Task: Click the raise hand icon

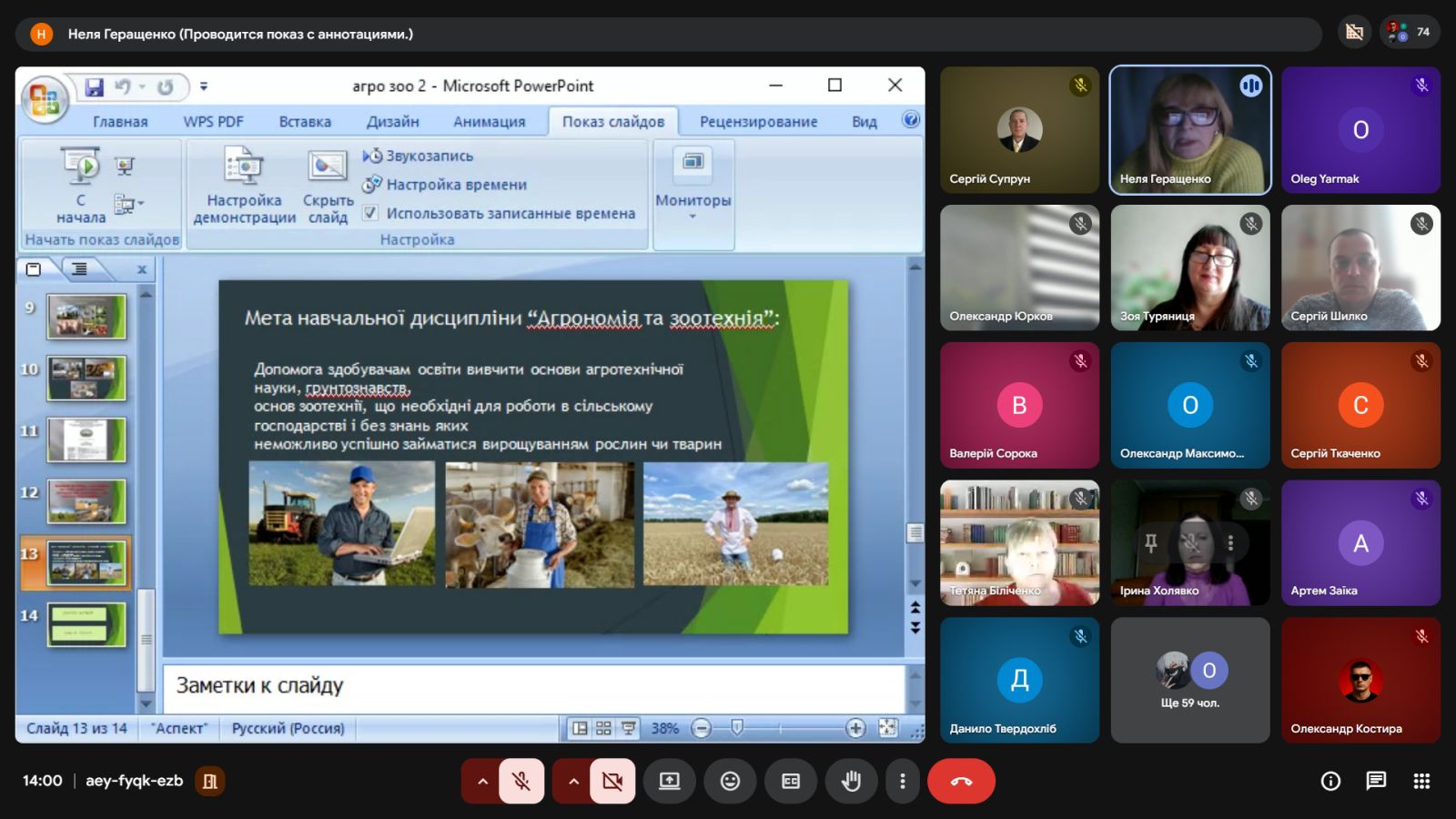Action: (851, 781)
